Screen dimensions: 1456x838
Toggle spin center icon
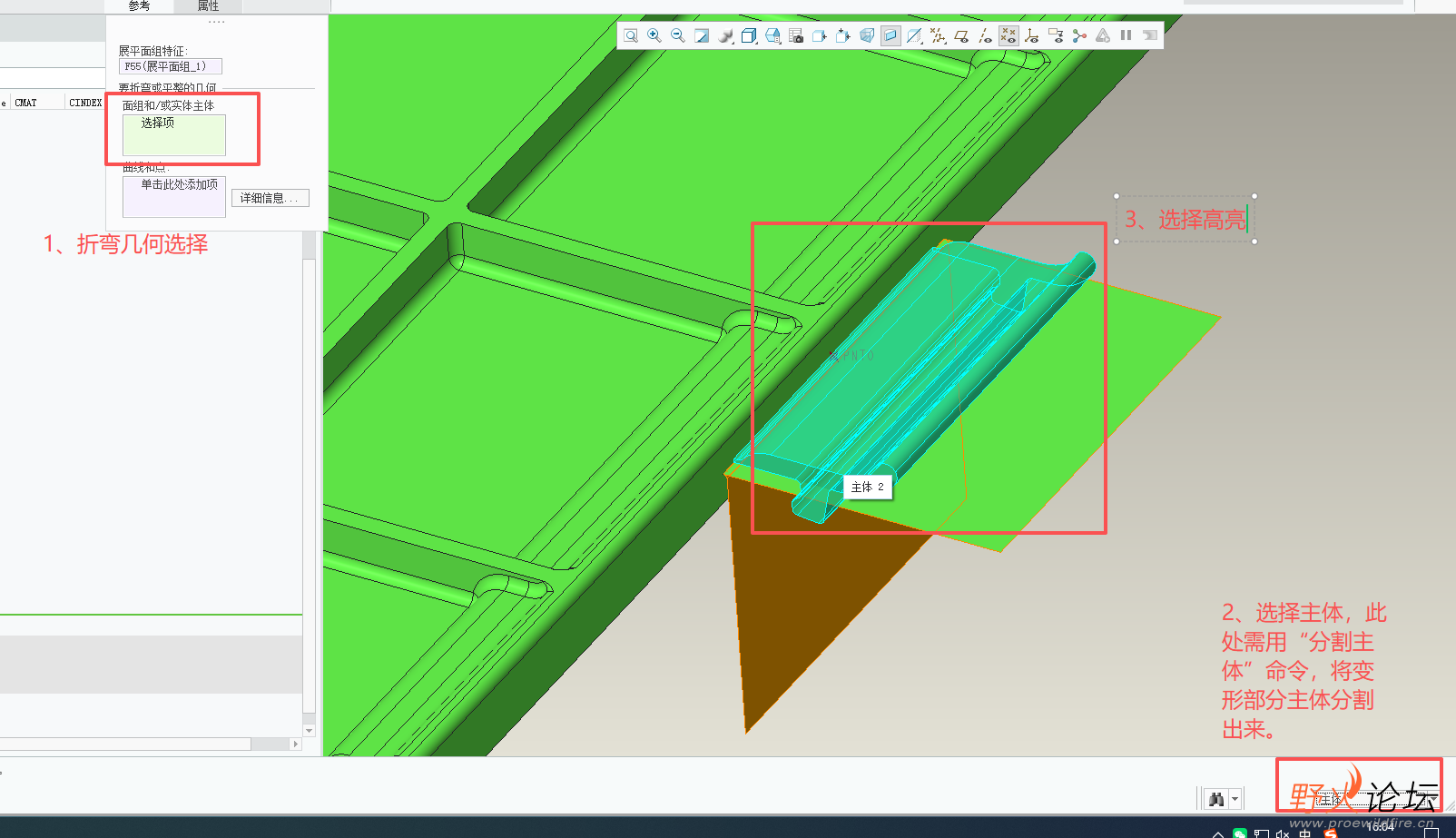(x=1079, y=35)
